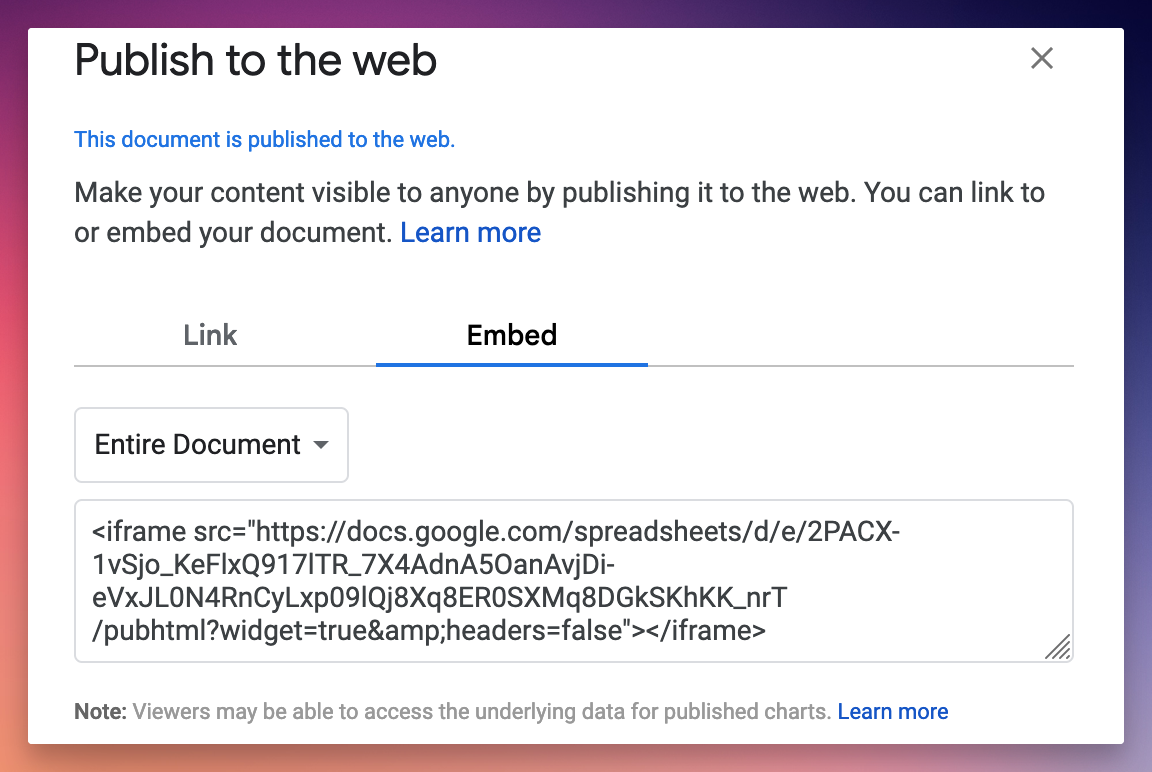Open the Entire Document selector
The image size is (1152, 772).
[210, 445]
